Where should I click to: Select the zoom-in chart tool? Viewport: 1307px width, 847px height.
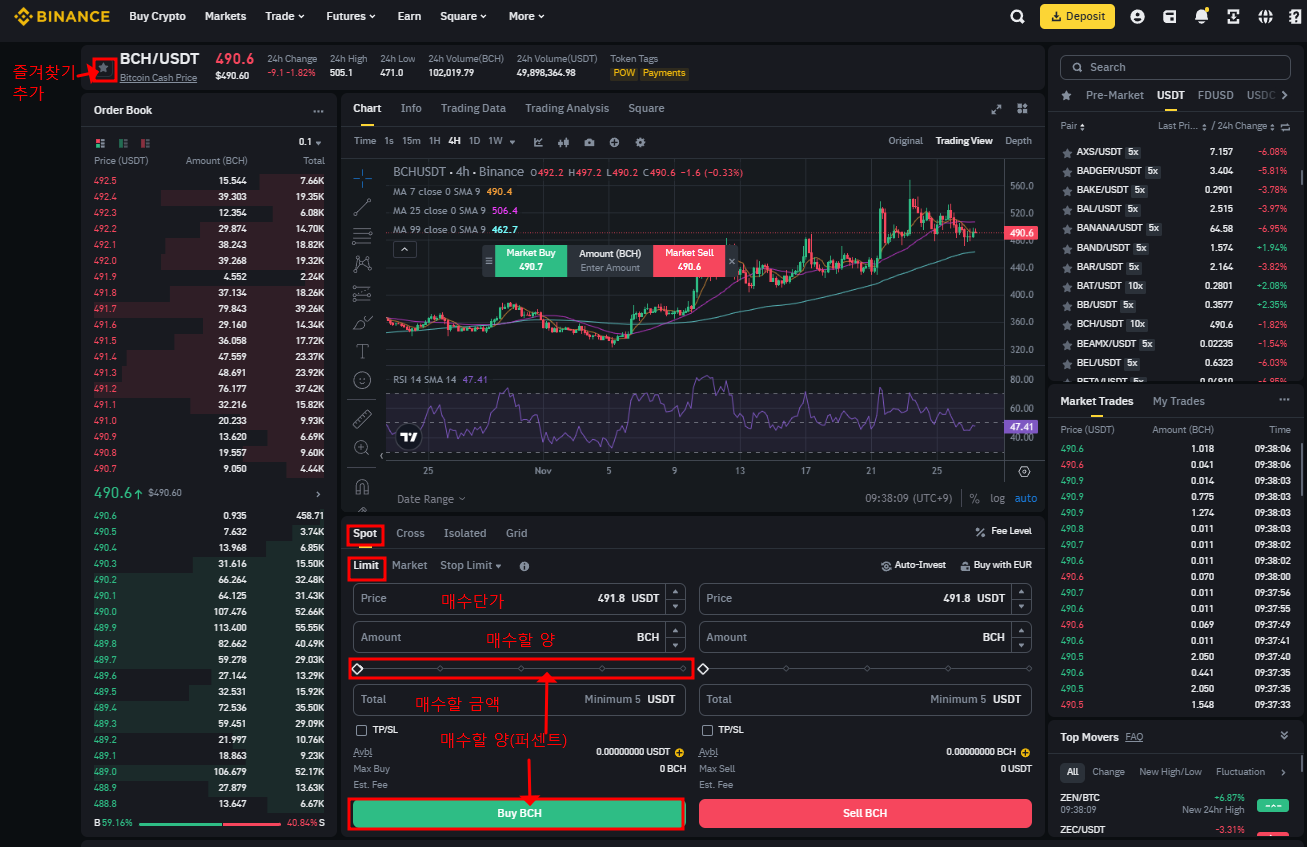pos(362,448)
